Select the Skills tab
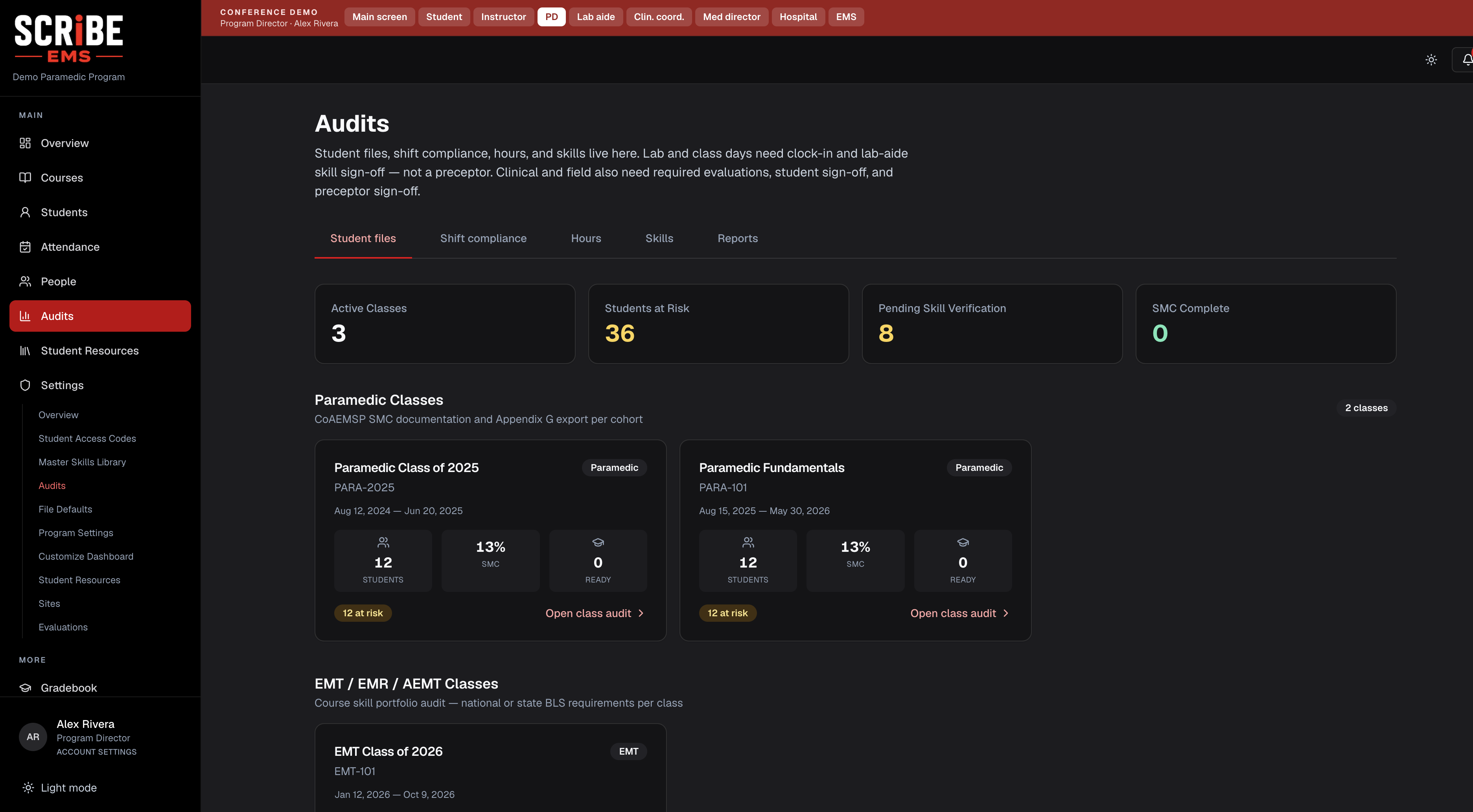Viewport: 1473px width, 812px height. coord(659,238)
